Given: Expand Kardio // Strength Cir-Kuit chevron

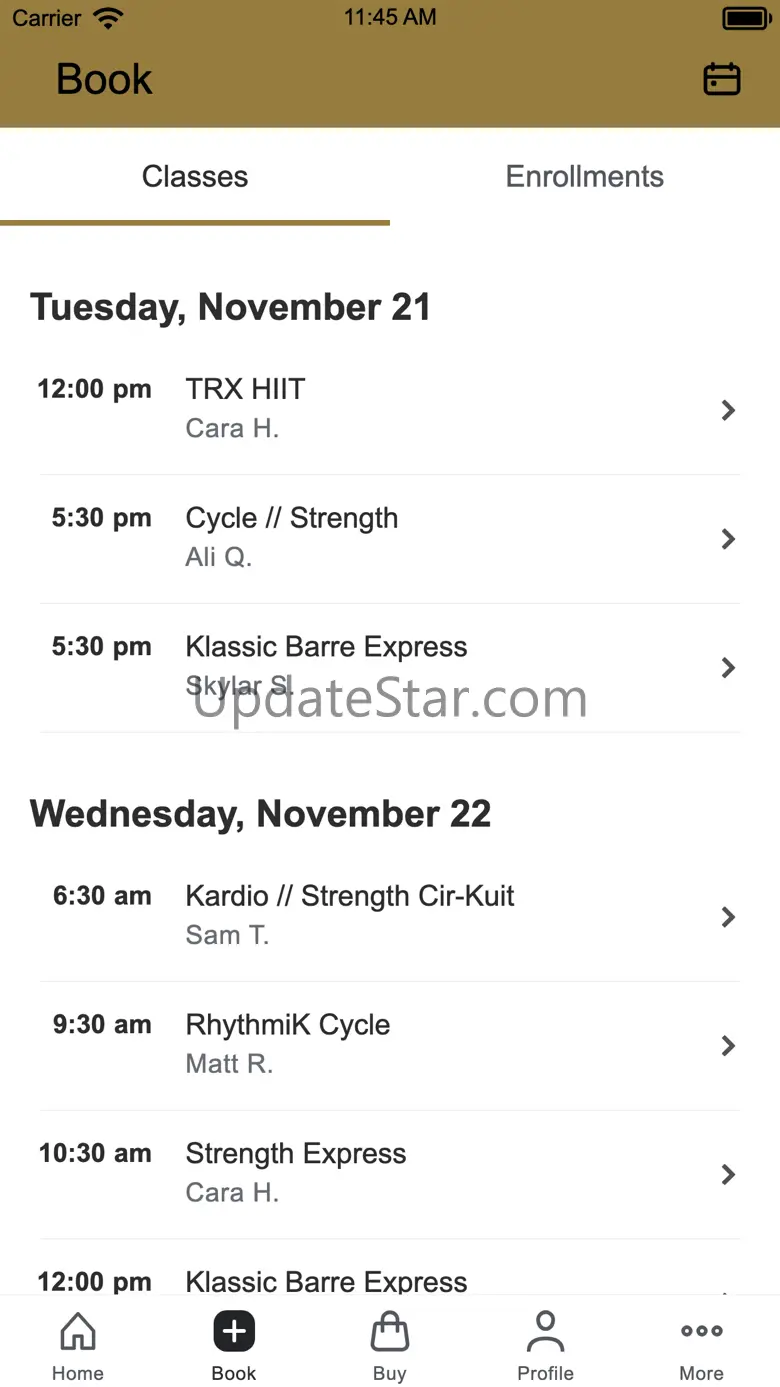Looking at the screenshot, I should coord(728,917).
